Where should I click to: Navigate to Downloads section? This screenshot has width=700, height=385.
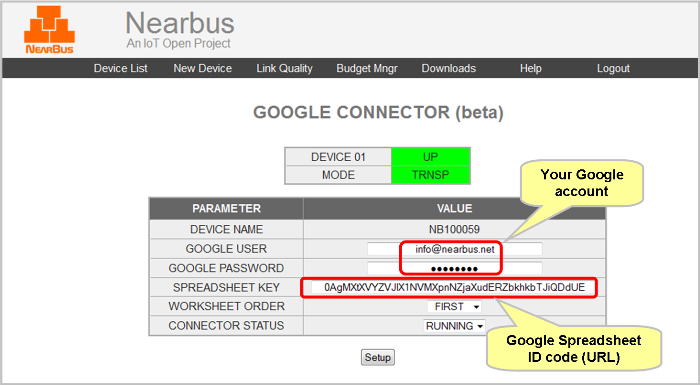point(449,68)
